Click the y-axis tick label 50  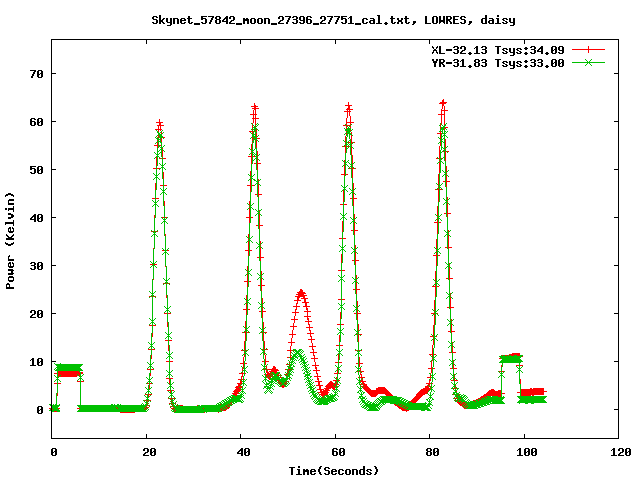[36, 170]
